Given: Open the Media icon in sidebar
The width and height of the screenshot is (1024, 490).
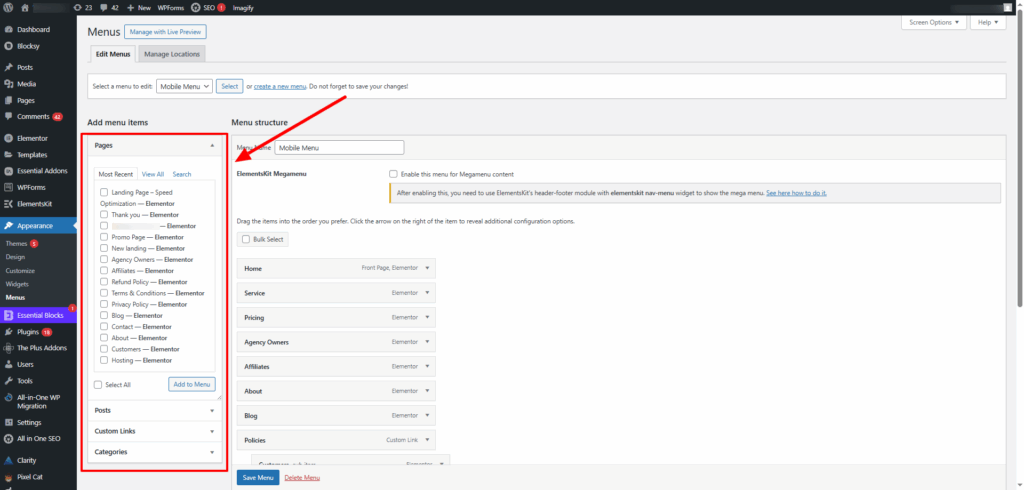Looking at the screenshot, I should click(8, 84).
